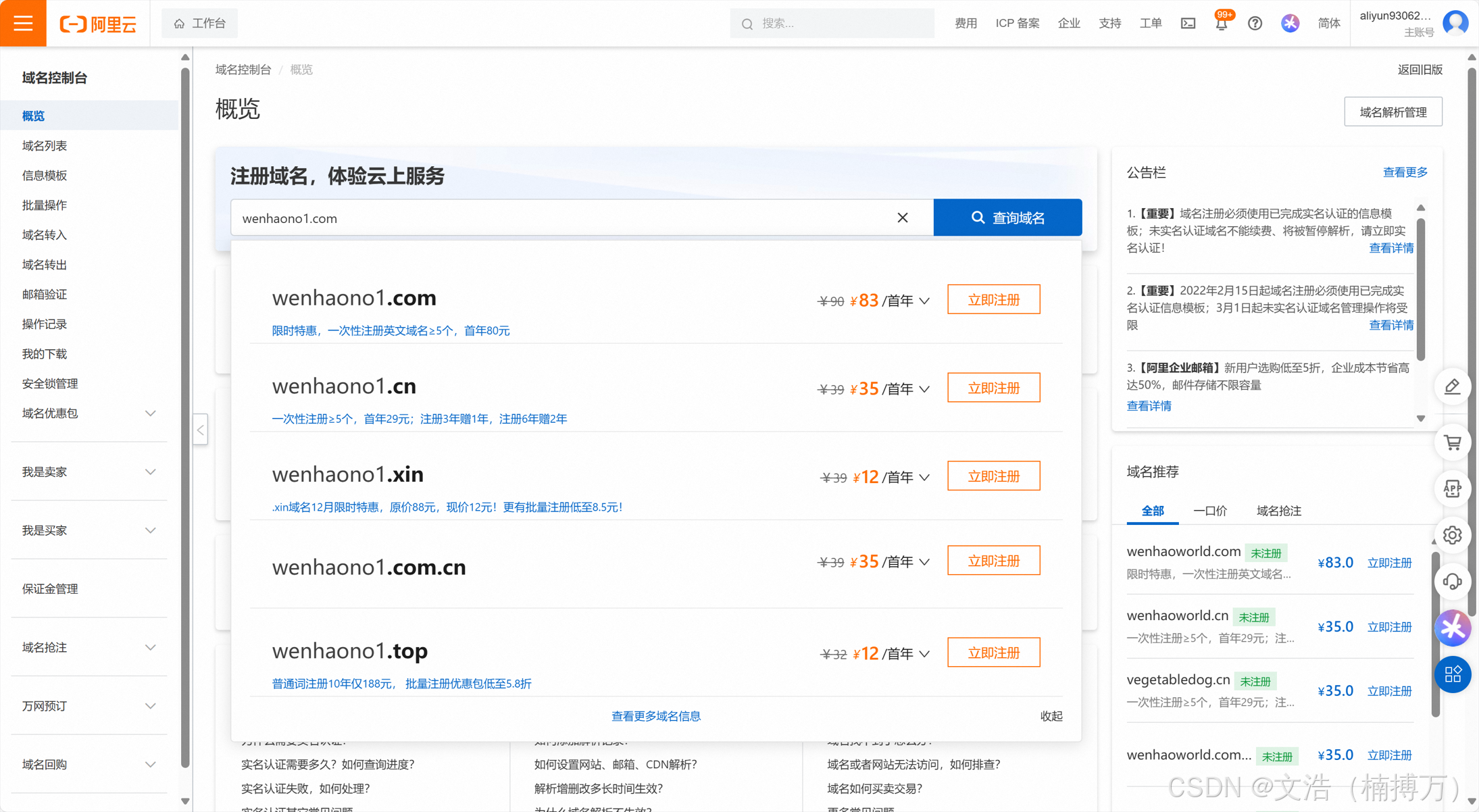Switch to the 一口价 tab
The height and width of the screenshot is (812, 1479).
tap(1209, 511)
